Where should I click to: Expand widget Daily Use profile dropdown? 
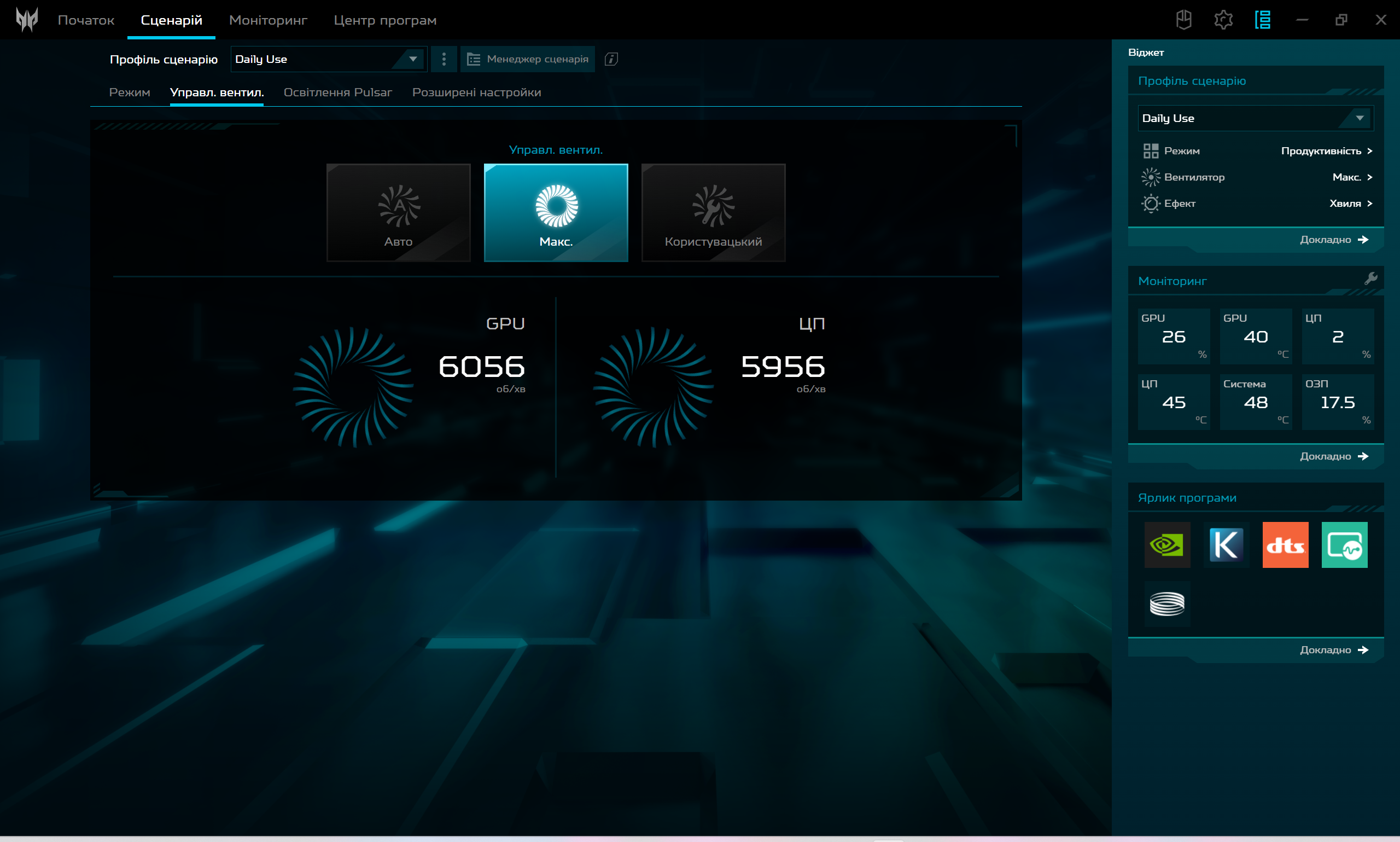coord(1255,118)
